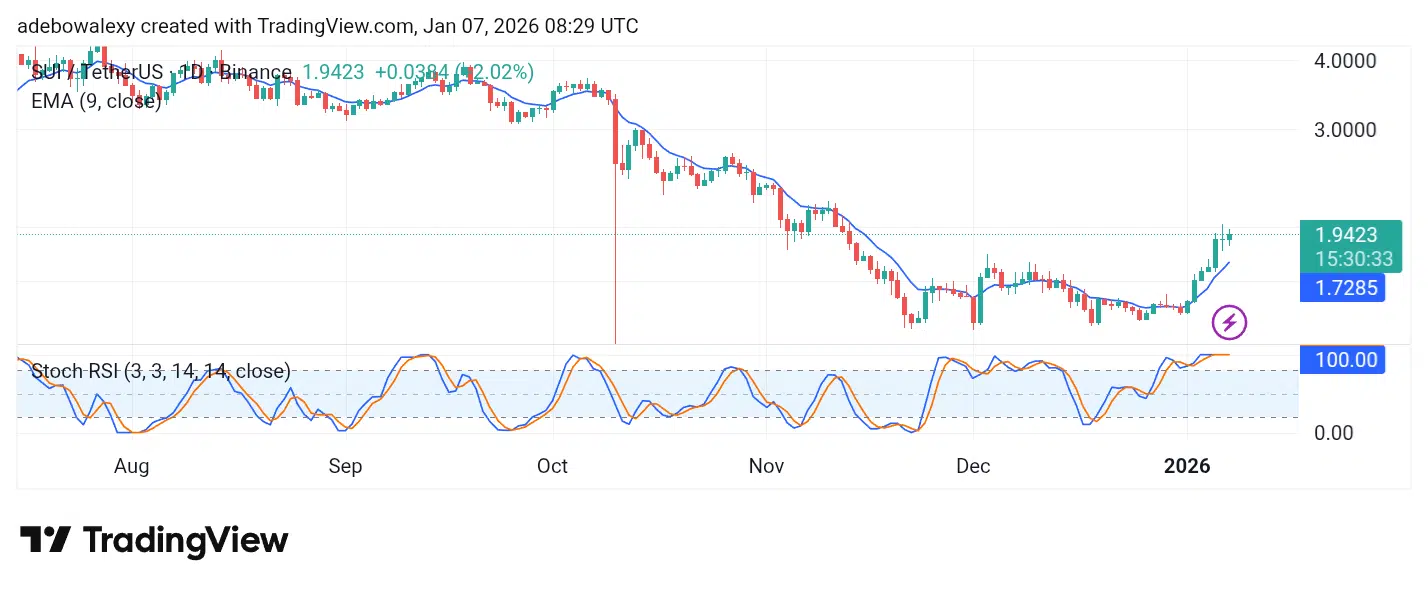The image size is (1428, 591).
Task: Click the Dec label on time axis
Action: tap(973, 466)
